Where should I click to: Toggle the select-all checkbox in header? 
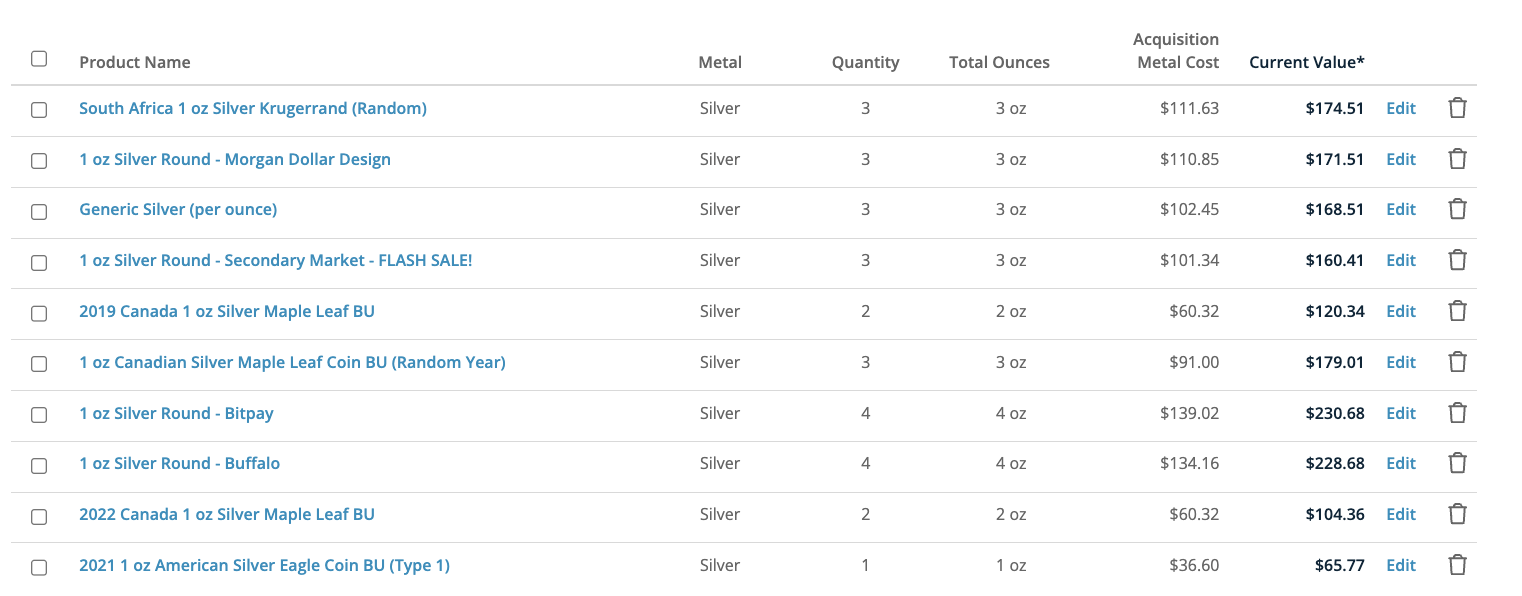(39, 59)
